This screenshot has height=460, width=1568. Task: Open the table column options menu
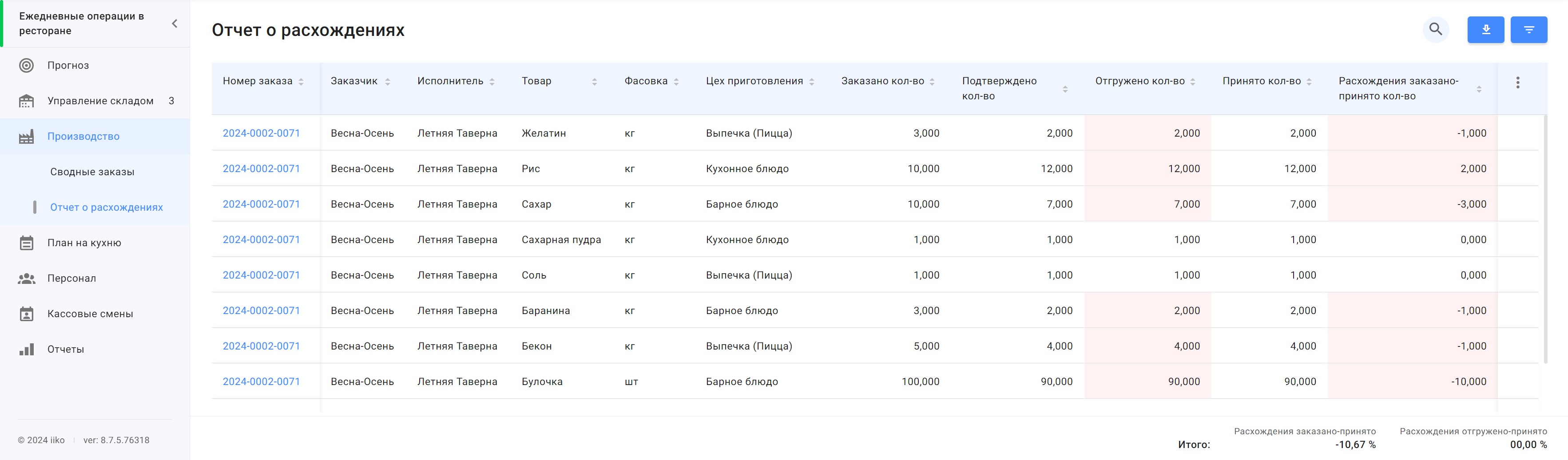(x=1517, y=83)
